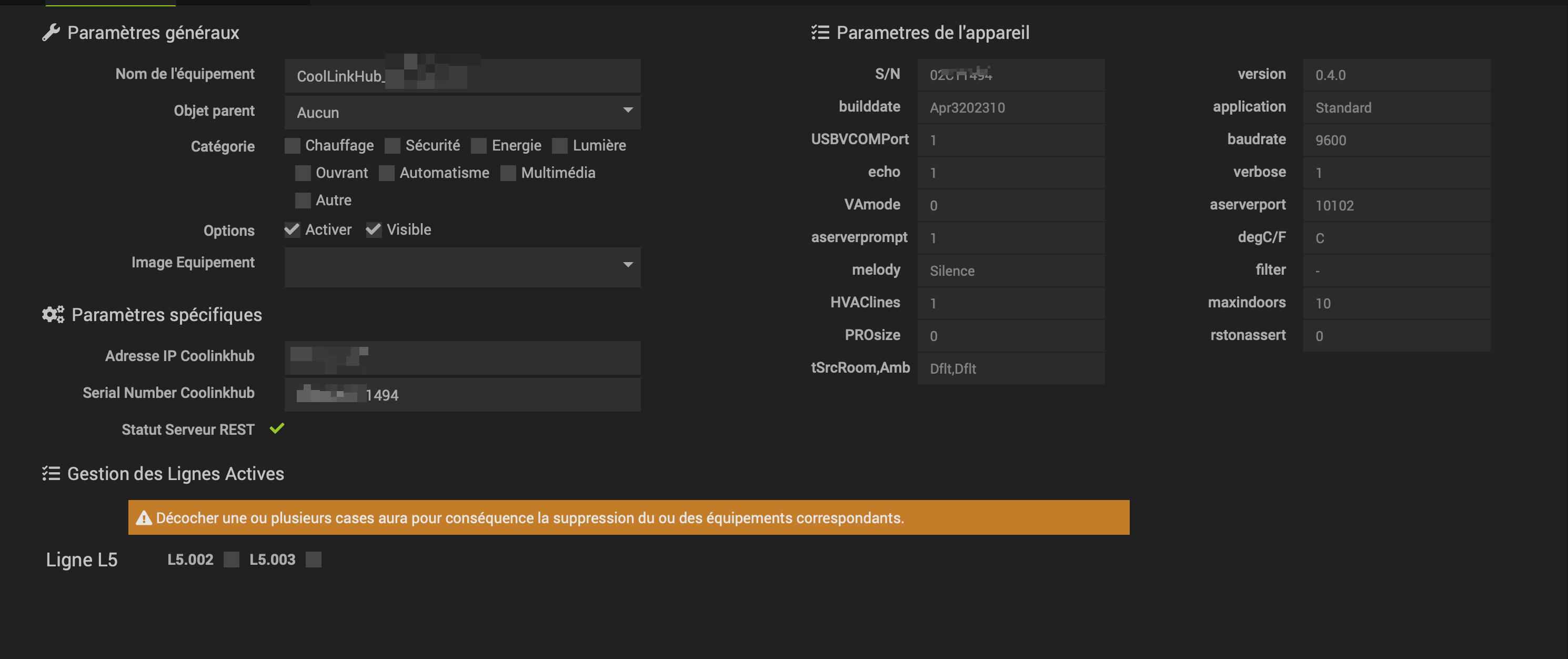1568x659 pixels.
Task: Click the baudrate field showing 9600
Action: tap(1396, 140)
